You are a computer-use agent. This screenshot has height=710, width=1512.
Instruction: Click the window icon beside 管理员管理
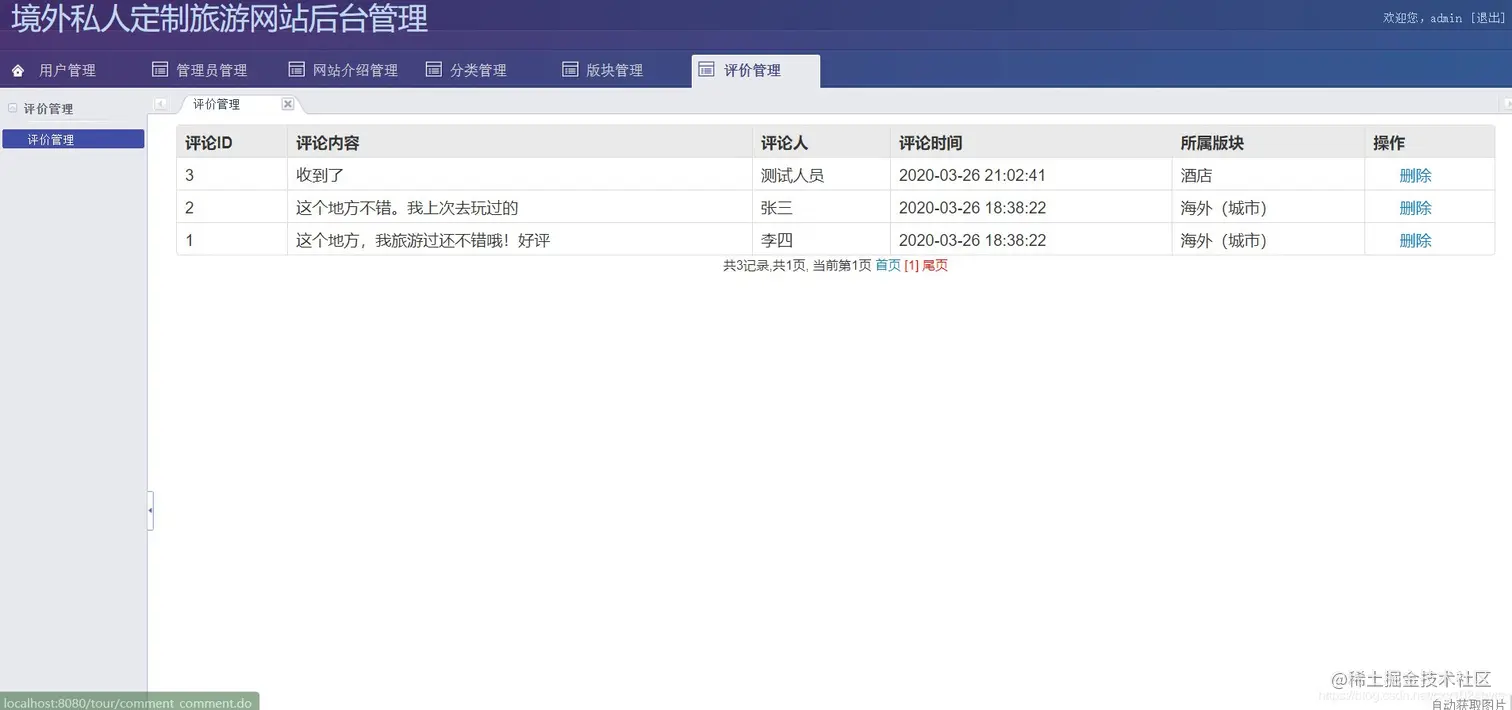coord(160,69)
